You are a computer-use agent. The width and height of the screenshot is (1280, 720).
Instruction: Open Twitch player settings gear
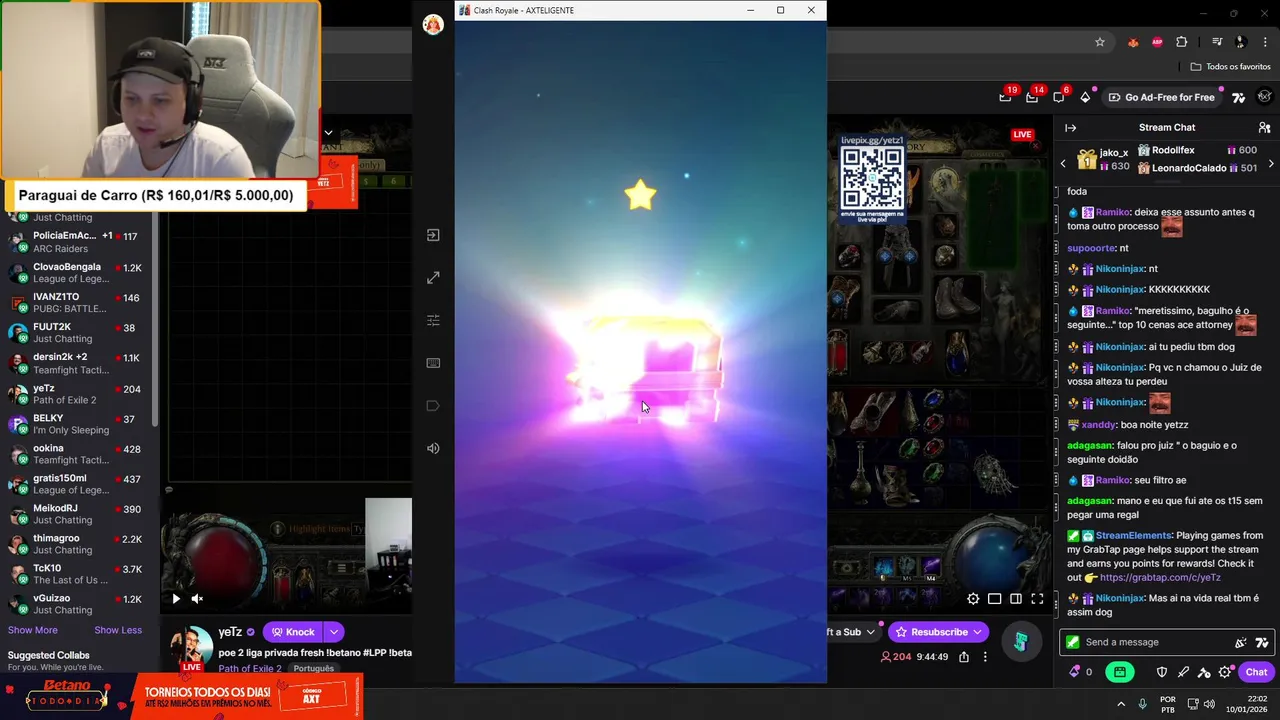tap(973, 599)
